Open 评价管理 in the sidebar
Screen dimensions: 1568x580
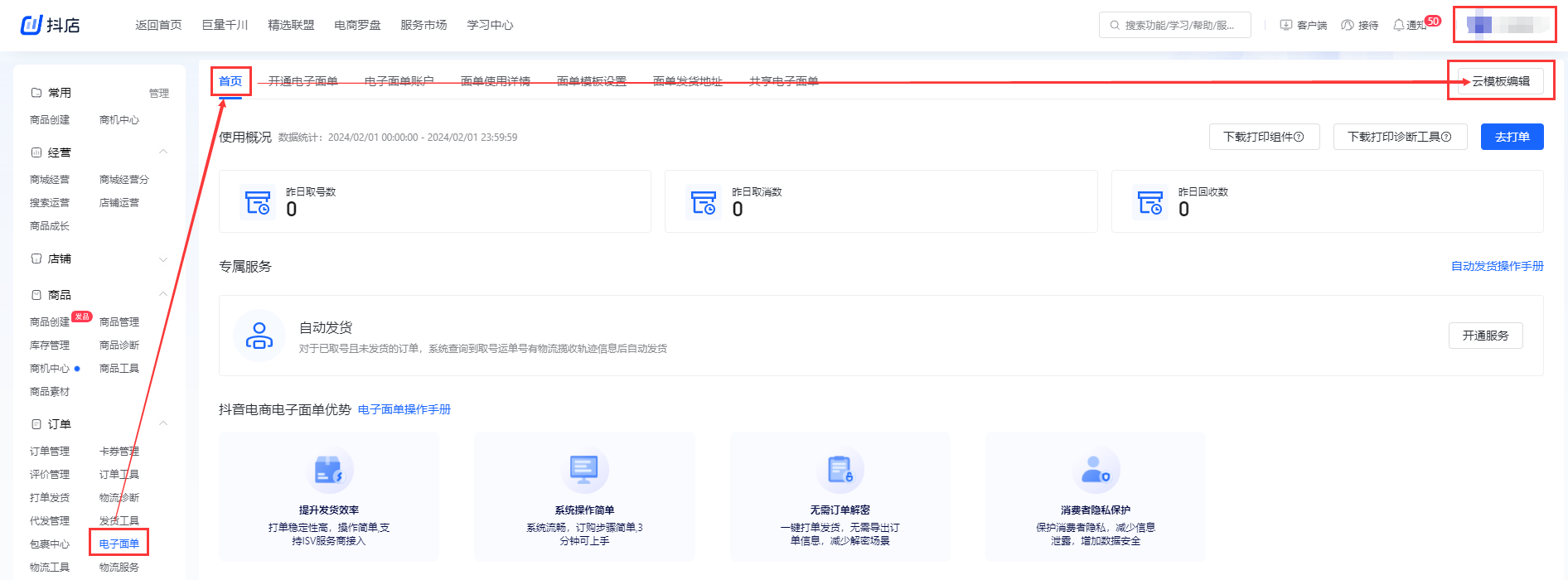(x=50, y=474)
